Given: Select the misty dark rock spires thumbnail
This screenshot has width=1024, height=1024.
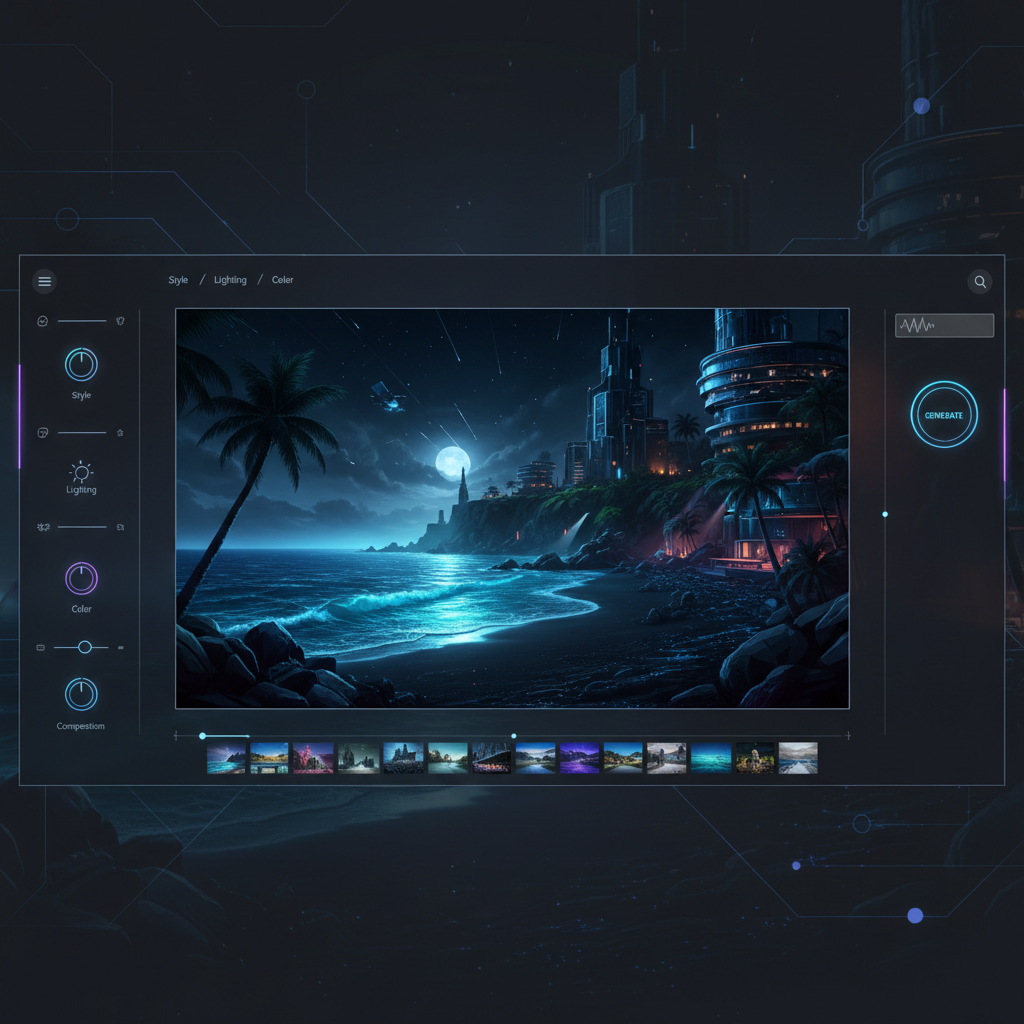Looking at the screenshot, I should 359,758.
